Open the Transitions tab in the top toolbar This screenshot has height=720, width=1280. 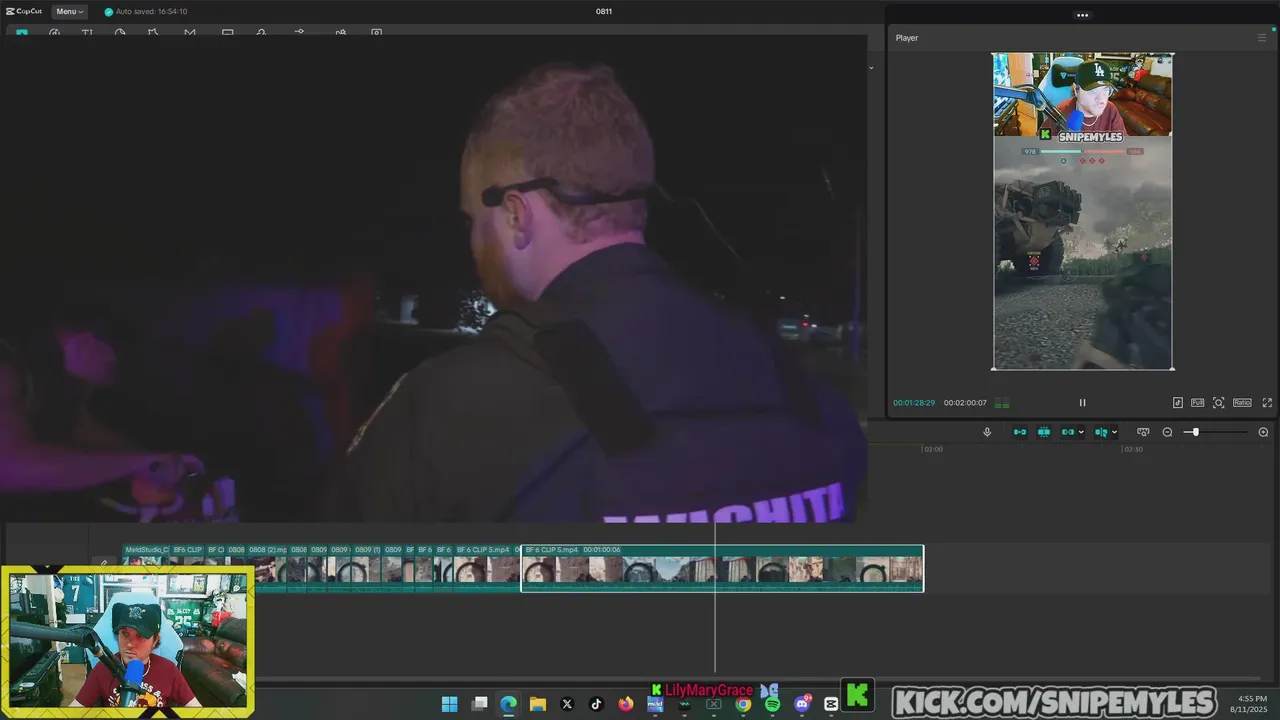[190, 33]
